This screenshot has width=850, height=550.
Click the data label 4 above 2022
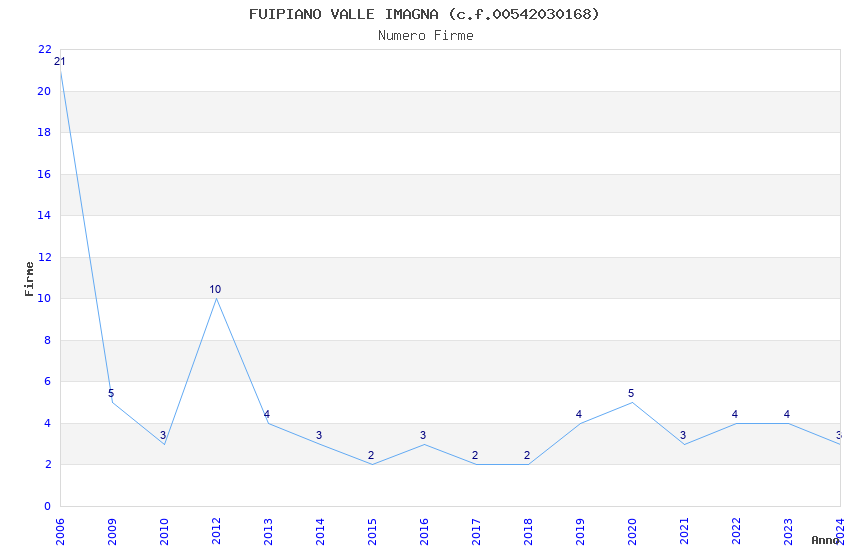[x=735, y=415]
